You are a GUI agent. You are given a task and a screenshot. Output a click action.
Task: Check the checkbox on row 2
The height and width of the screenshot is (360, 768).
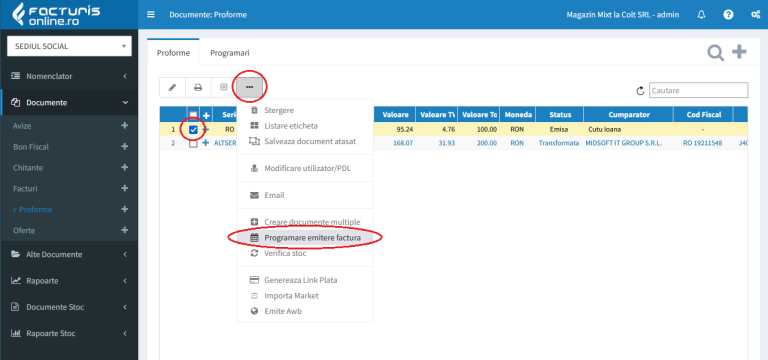tap(193, 144)
